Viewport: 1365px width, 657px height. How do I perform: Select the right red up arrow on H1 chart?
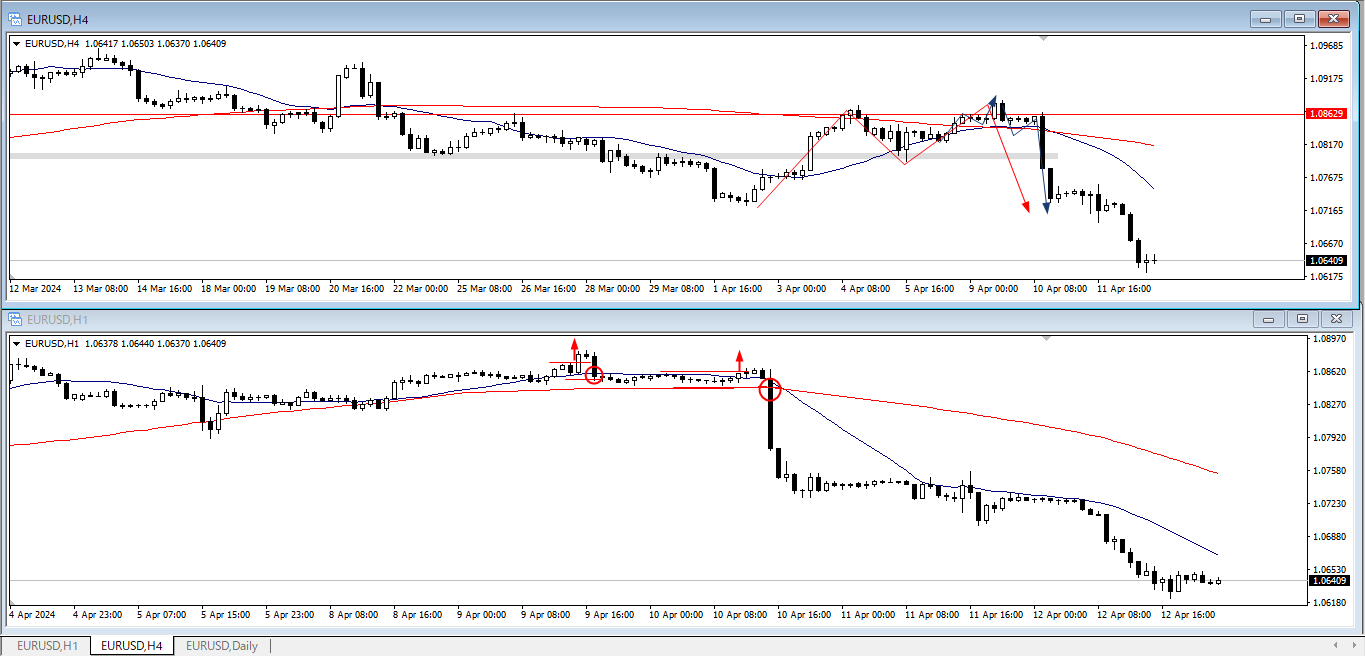(x=739, y=359)
